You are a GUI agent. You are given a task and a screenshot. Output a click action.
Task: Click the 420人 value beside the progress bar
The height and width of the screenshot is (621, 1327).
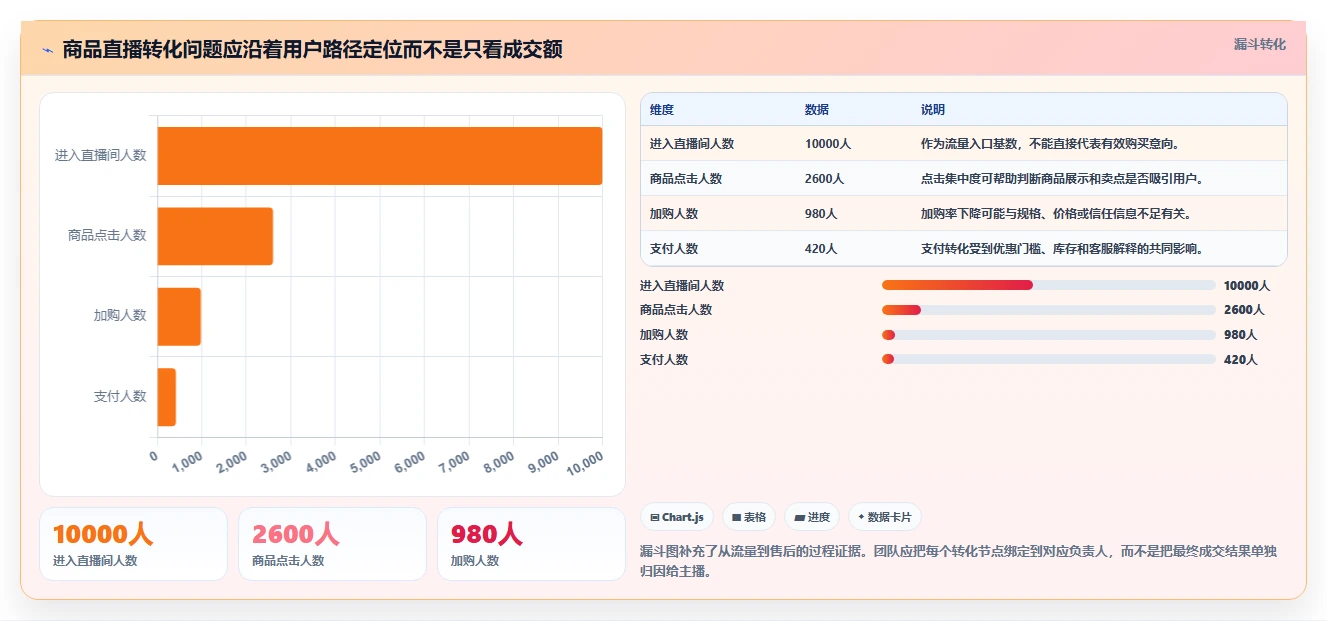click(1241, 360)
